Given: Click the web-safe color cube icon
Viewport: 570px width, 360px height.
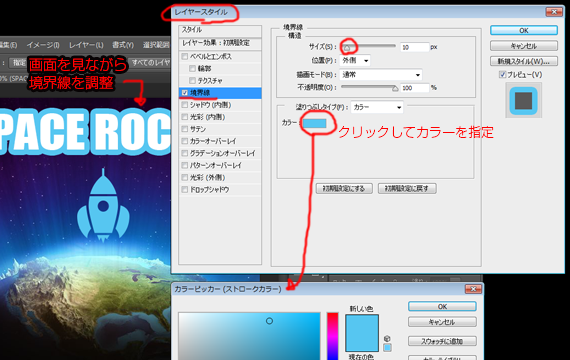Looking at the screenshot, I should point(387,339).
